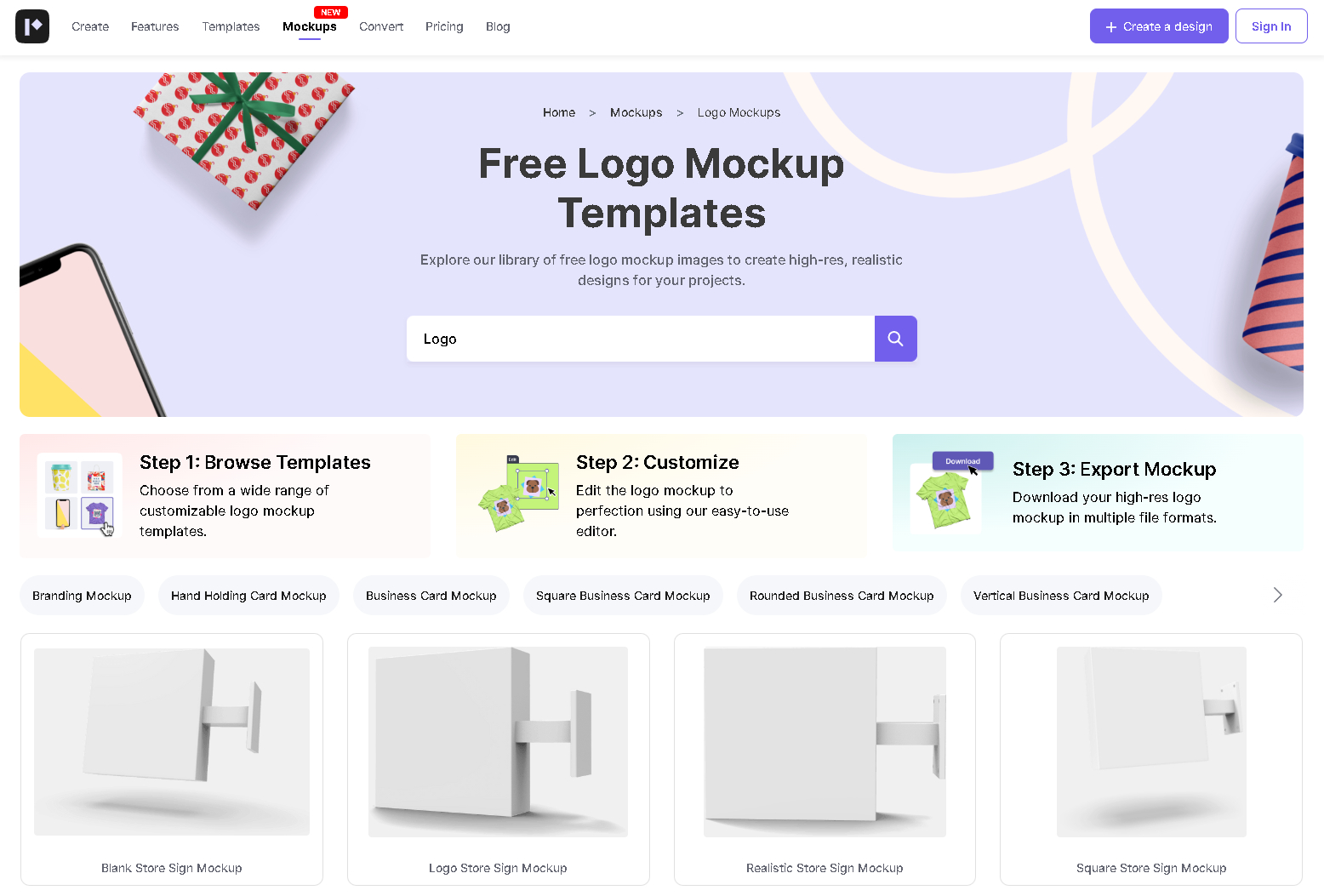The height and width of the screenshot is (896, 1324).
Task: Click the magnifier search button
Action: point(895,339)
